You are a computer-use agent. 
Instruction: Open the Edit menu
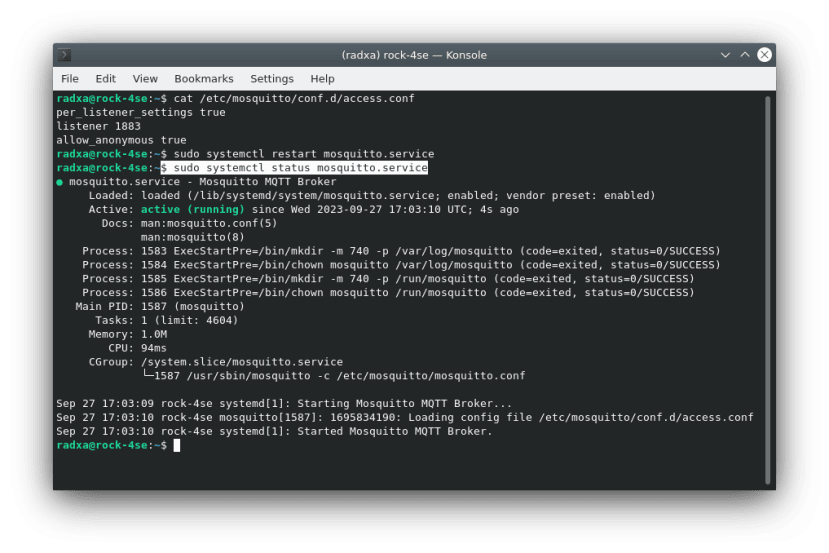[x=105, y=79]
